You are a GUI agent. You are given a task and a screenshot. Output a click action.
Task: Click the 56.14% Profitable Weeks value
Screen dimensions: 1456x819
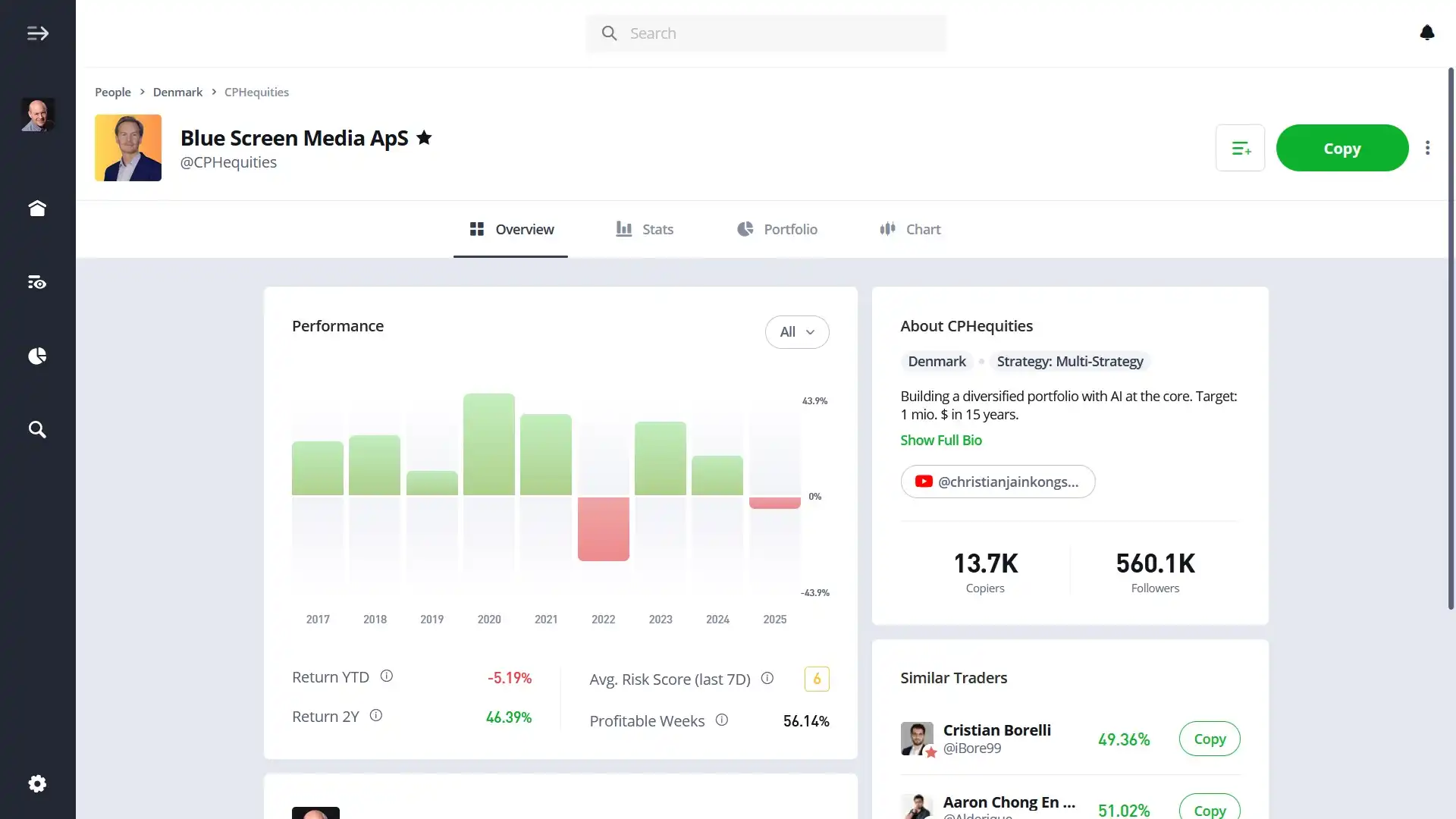click(x=806, y=721)
